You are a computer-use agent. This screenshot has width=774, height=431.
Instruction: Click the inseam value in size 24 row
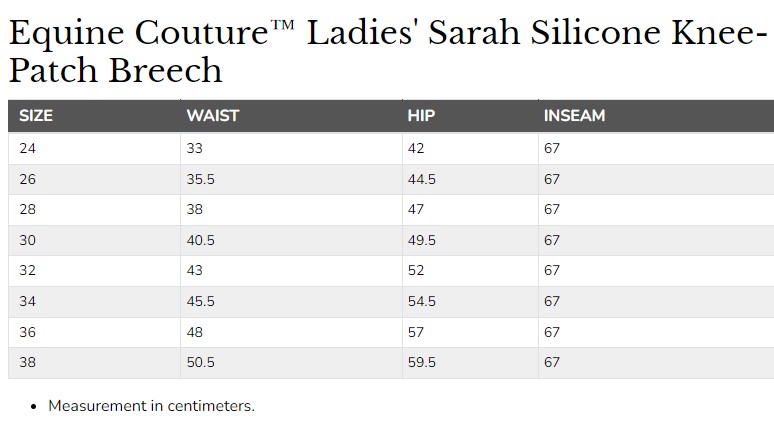[x=552, y=149]
